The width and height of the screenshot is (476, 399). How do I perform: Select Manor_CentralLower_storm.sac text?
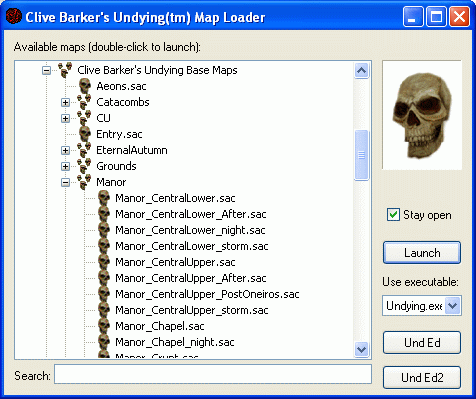click(x=192, y=246)
